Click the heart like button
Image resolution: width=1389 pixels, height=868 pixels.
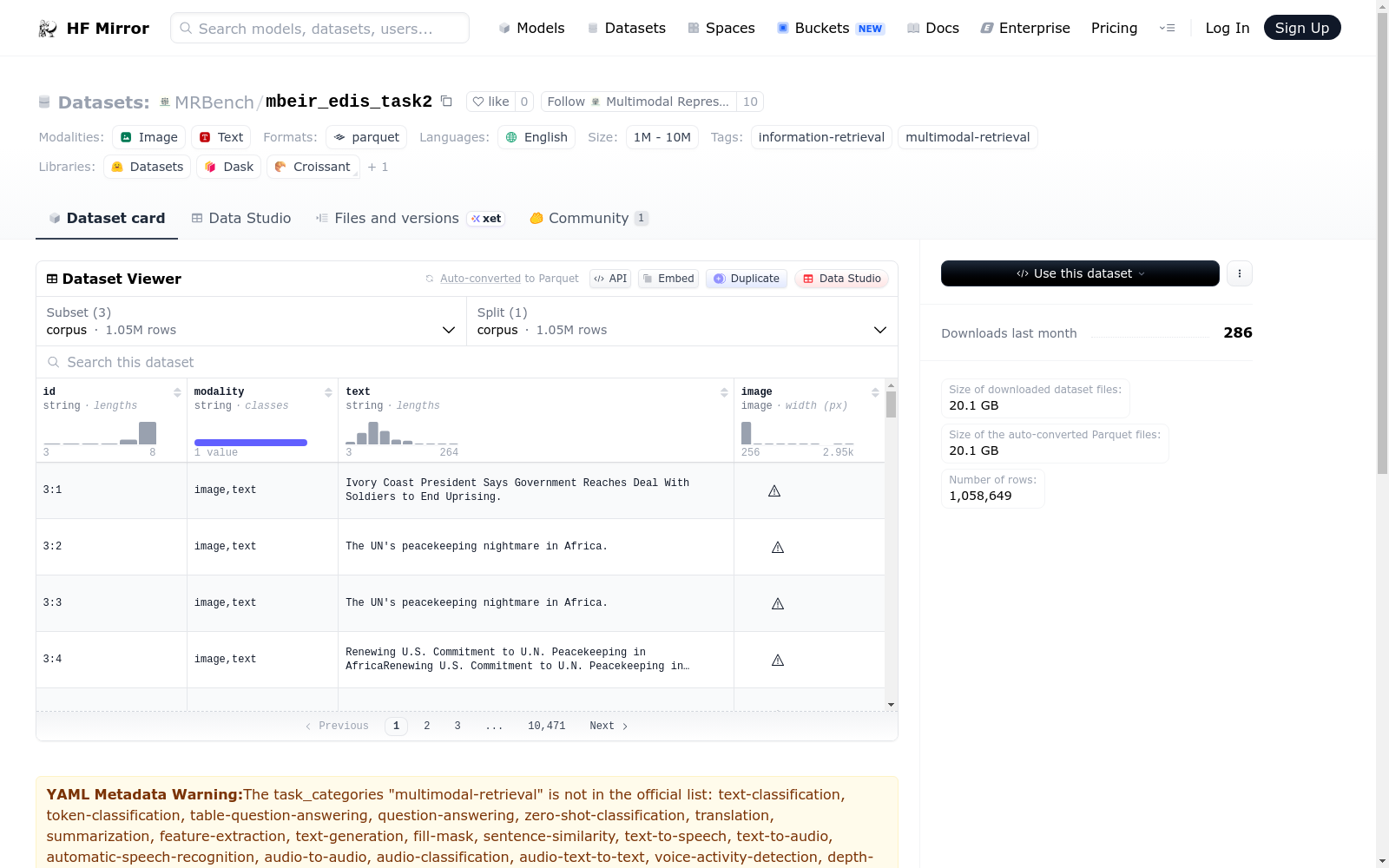tap(490, 102)
